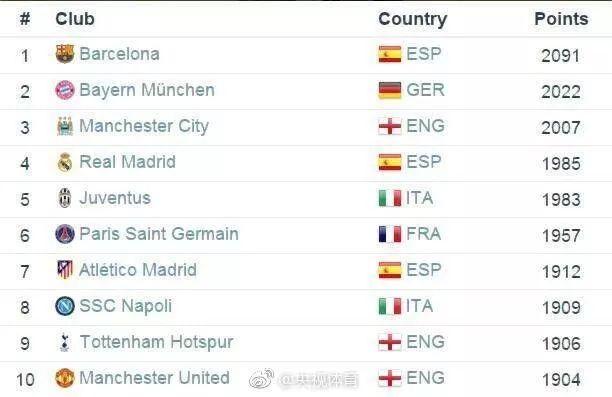Sort table by Club column header
This screenshot has height=397, width=612.
(x=75, y=19)
